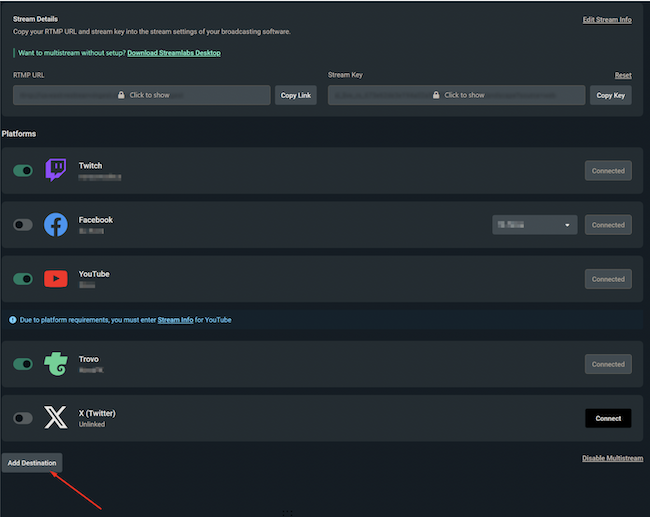This screenshot has height=517, width=650.
Task: Open the Facebook destination dropdown
Action: point(535,225)
